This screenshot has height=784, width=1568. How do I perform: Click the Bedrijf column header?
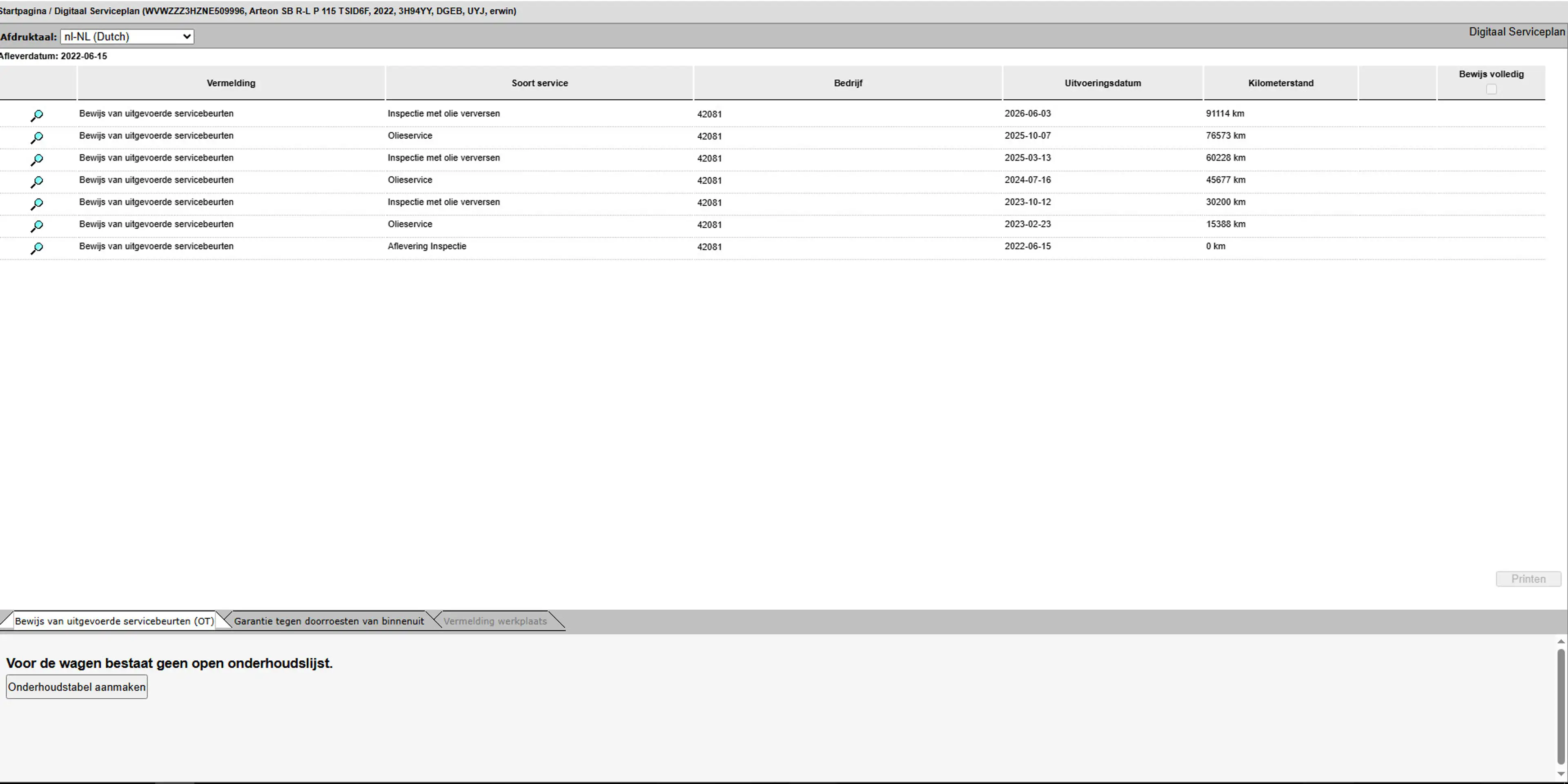click(x=848, y=83)
